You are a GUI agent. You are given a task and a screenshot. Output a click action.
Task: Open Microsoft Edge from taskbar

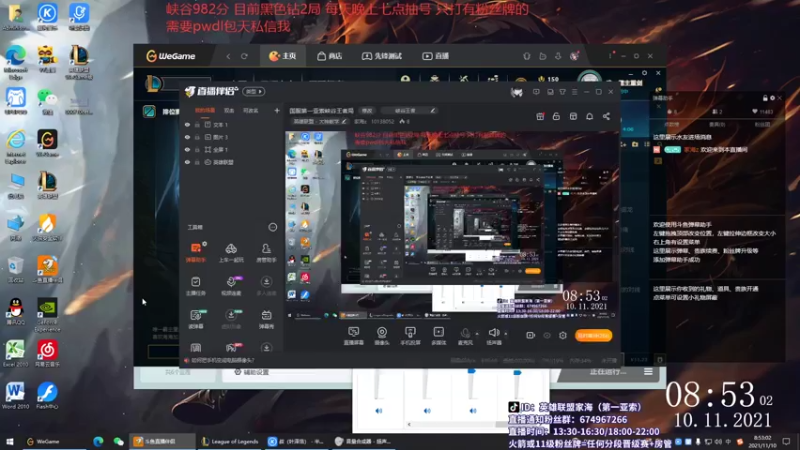[98, 441]
